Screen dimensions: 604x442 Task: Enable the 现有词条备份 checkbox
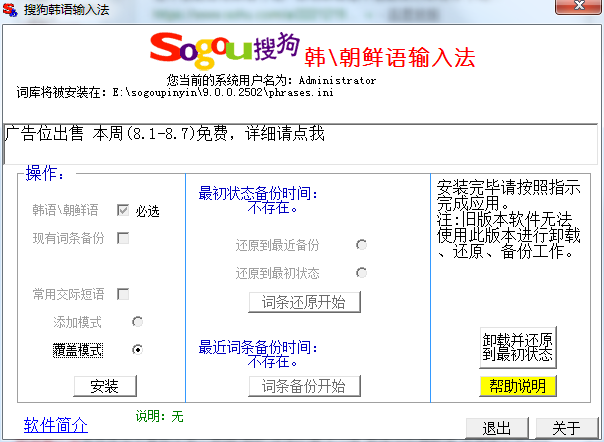click(x=123, y=238)
